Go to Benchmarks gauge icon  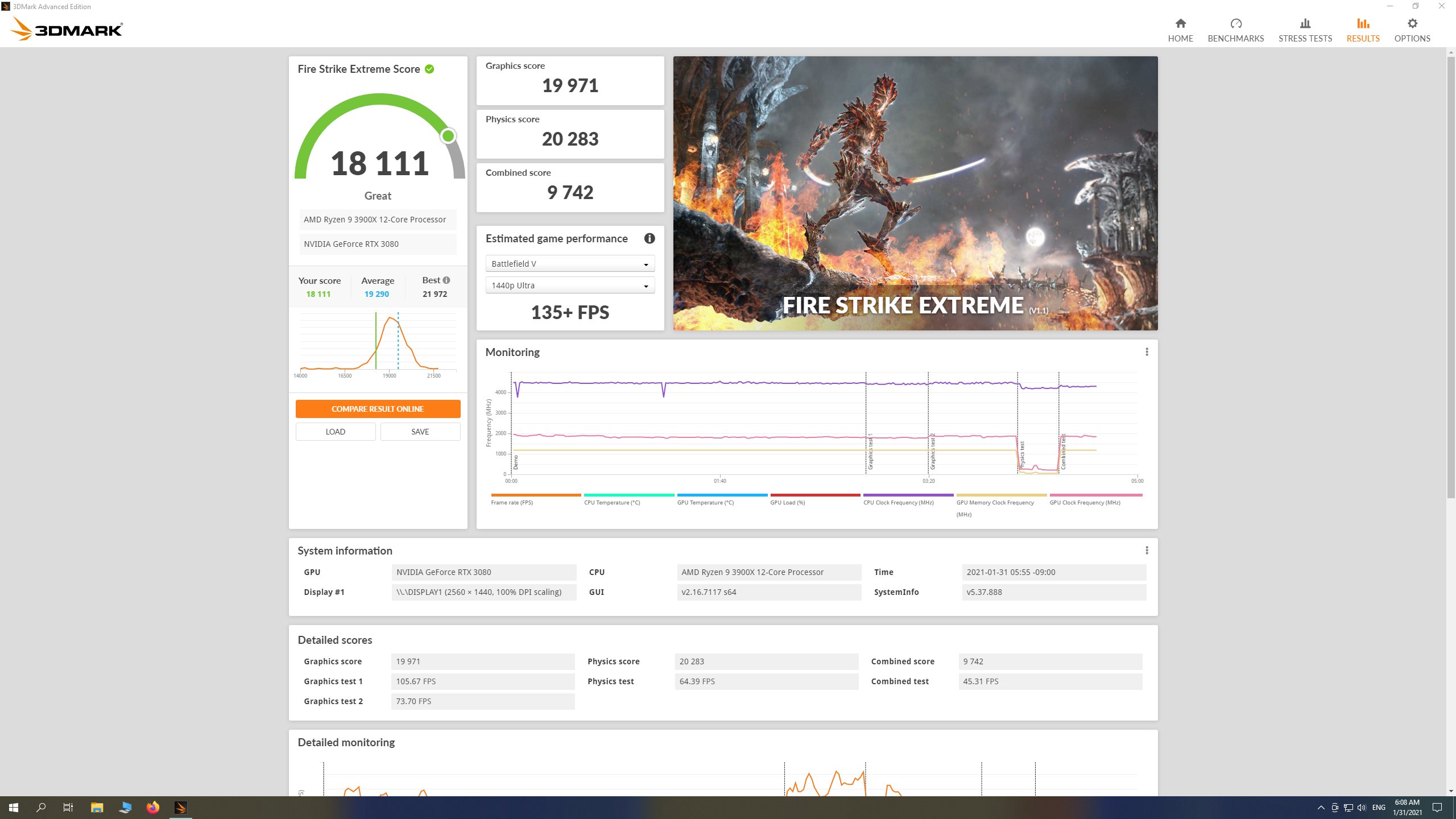[1235, 24]
